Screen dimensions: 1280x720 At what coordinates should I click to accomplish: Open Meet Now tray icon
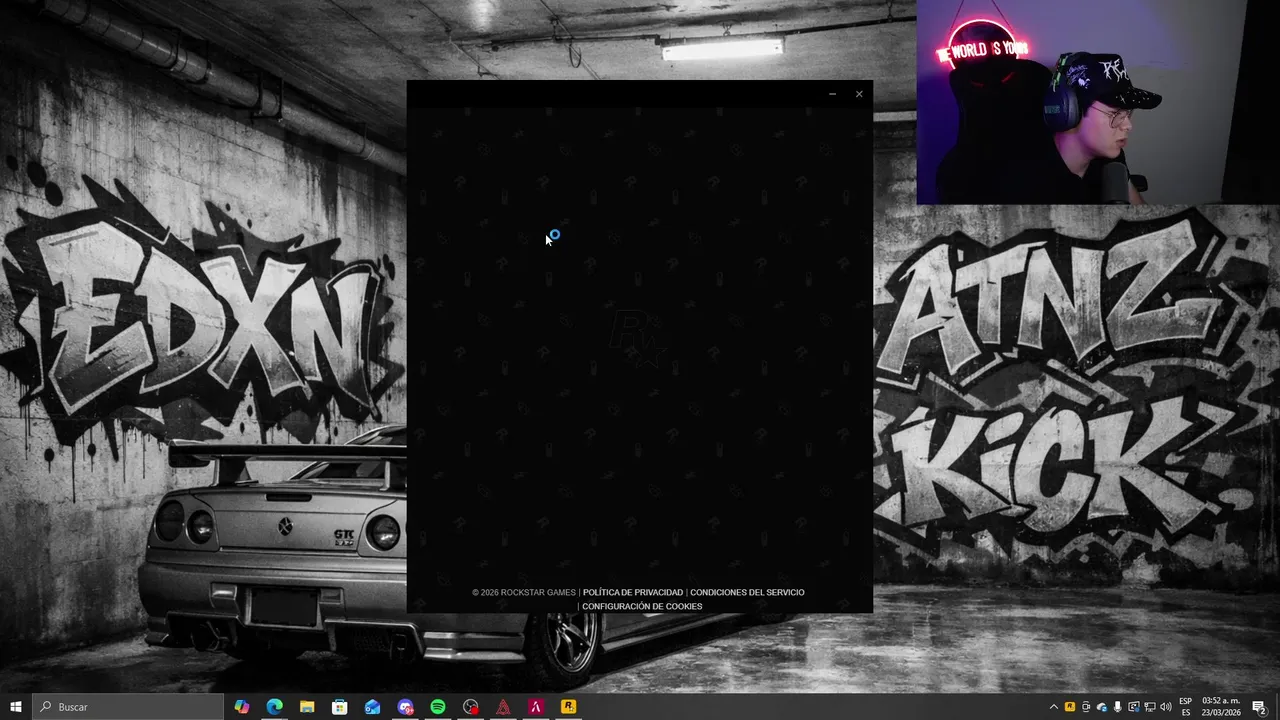click(x=1086, y=707)
